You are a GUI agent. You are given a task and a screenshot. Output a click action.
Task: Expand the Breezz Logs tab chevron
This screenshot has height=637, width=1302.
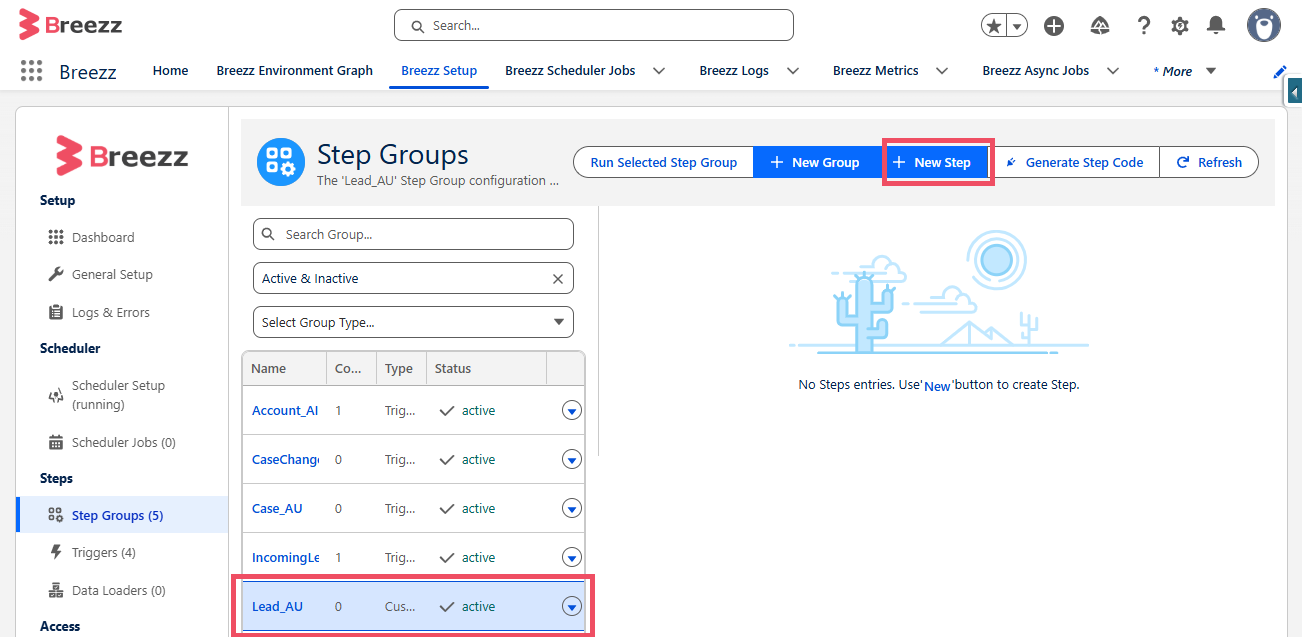793,71
